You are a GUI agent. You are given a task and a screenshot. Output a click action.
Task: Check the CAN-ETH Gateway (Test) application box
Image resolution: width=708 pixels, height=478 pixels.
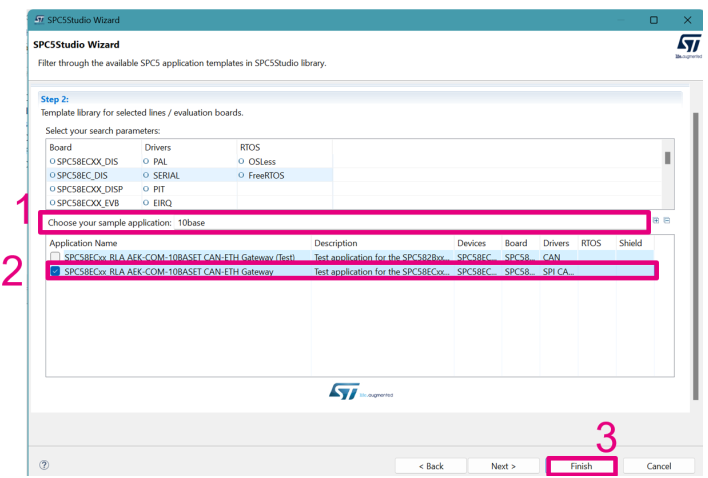point(55,257)
